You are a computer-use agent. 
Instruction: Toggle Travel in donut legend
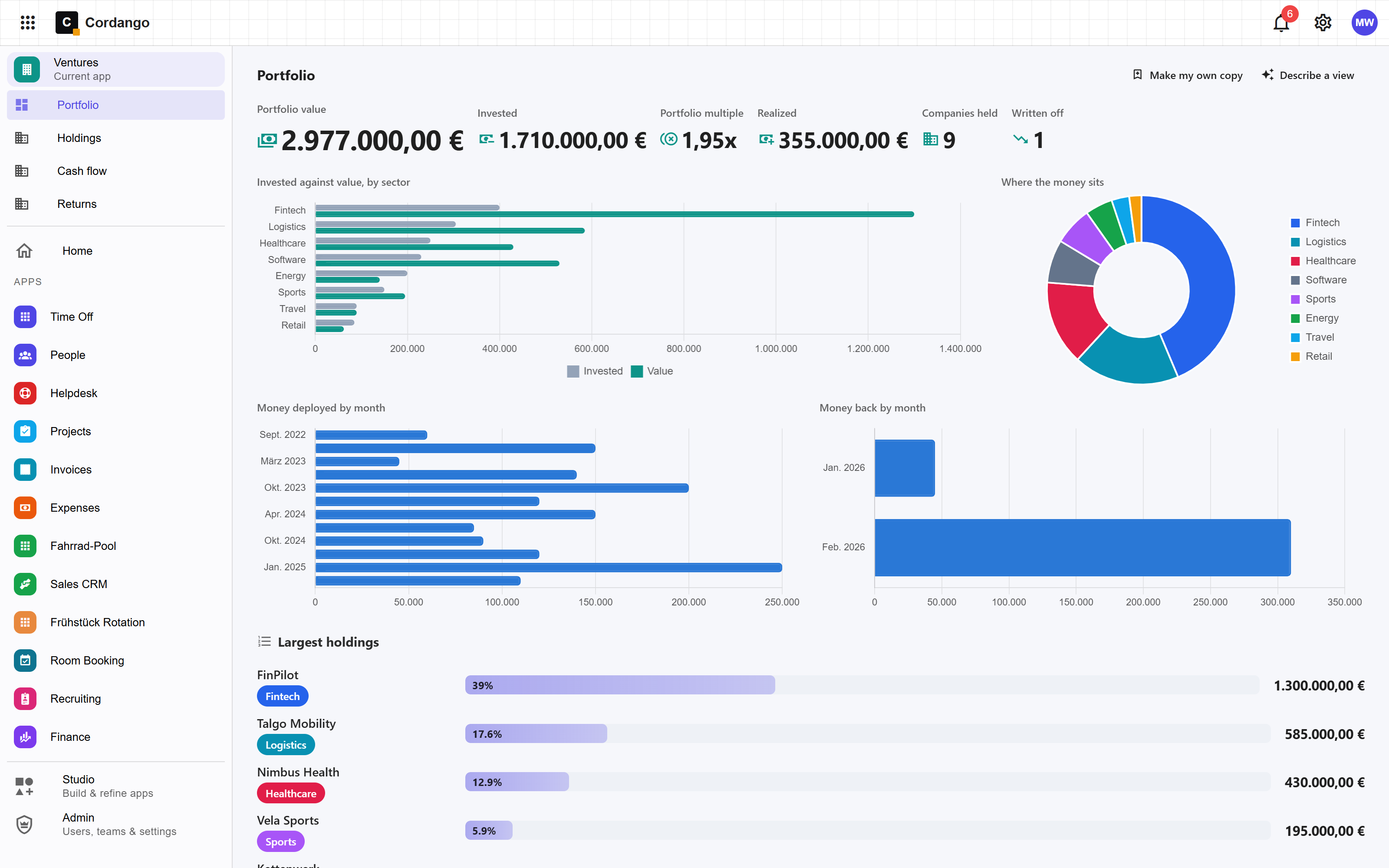pos(1312,337)
